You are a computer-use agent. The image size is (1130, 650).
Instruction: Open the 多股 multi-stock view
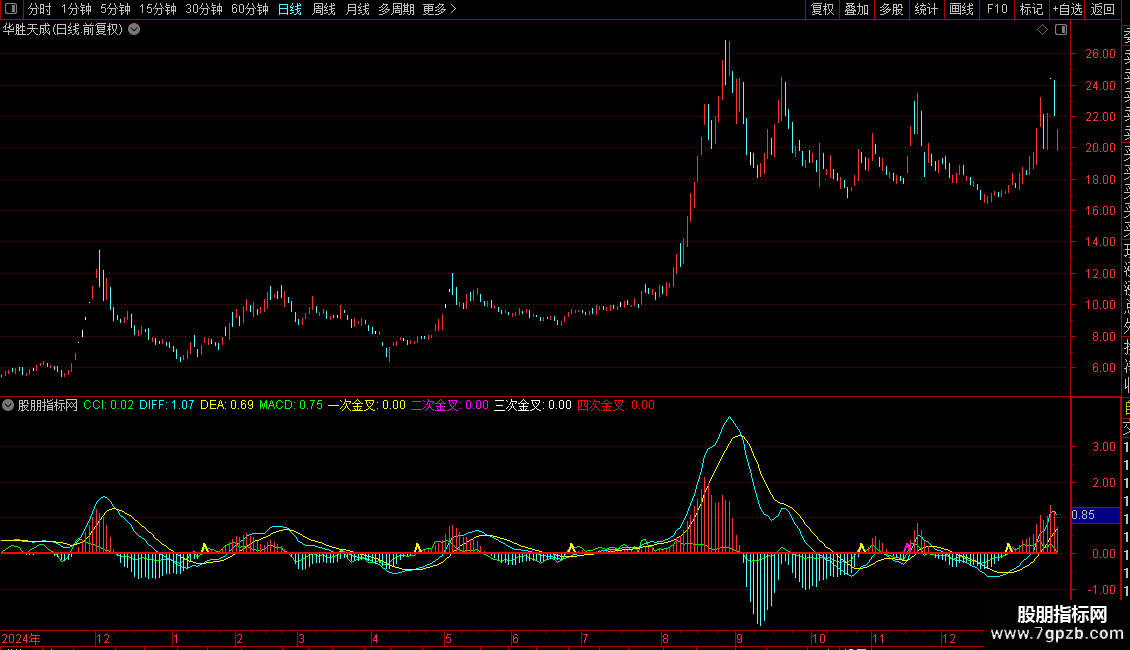[x=891, y=9]
